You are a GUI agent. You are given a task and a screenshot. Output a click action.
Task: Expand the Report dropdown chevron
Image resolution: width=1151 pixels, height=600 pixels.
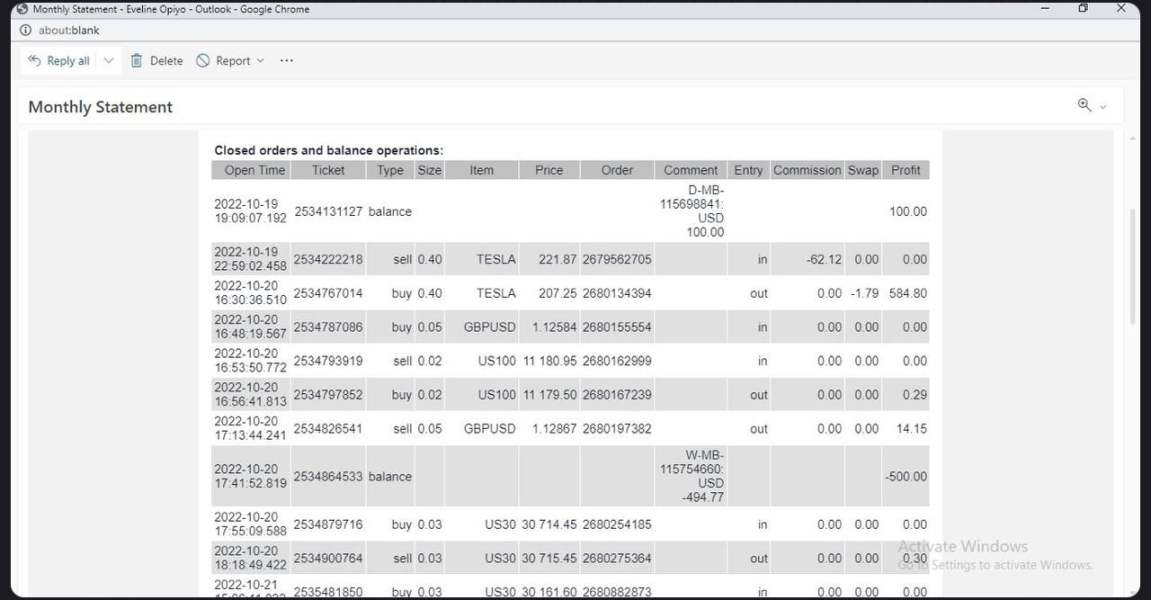pyautogui.click(x=261, y=61)
